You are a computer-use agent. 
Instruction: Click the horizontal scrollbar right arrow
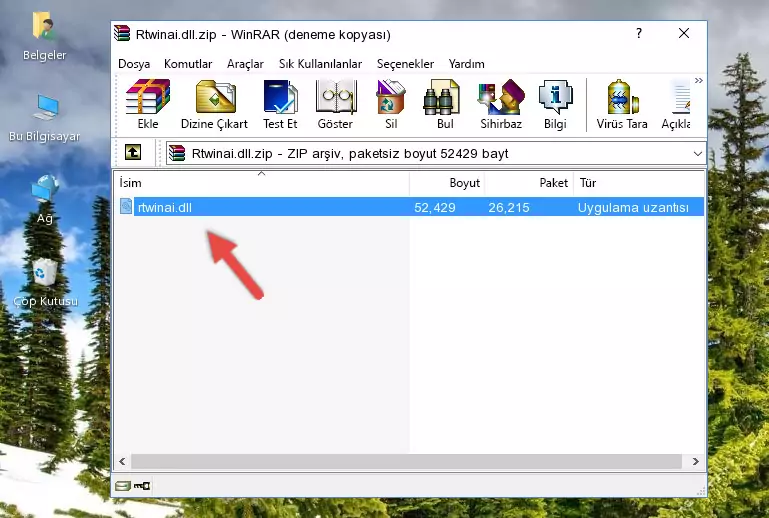[695, 461]
